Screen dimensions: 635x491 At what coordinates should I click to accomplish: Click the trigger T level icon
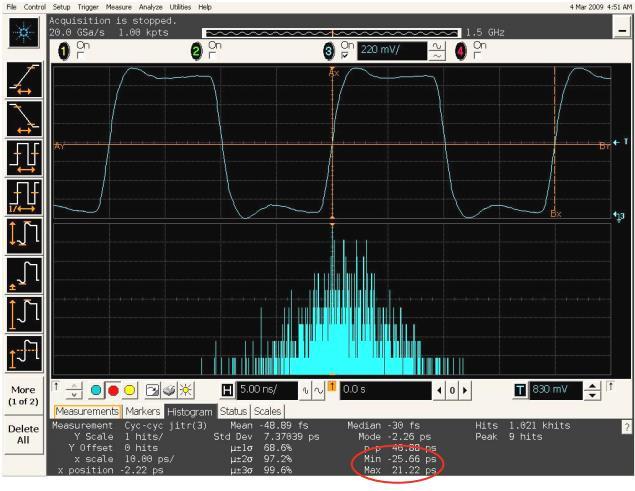click(x=520, y=391)
